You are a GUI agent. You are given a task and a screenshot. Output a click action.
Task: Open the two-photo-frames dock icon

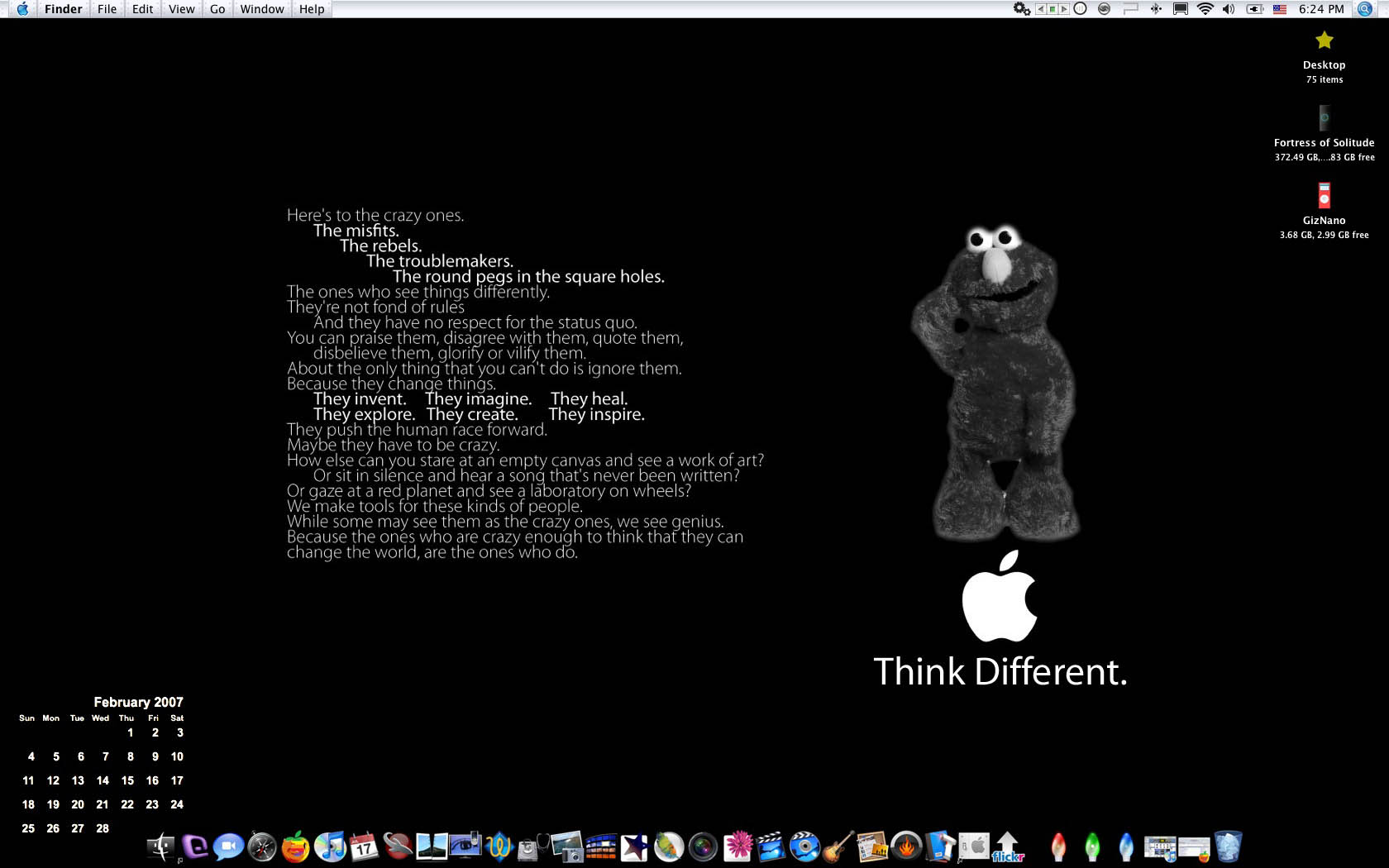(x=432, y=847)
